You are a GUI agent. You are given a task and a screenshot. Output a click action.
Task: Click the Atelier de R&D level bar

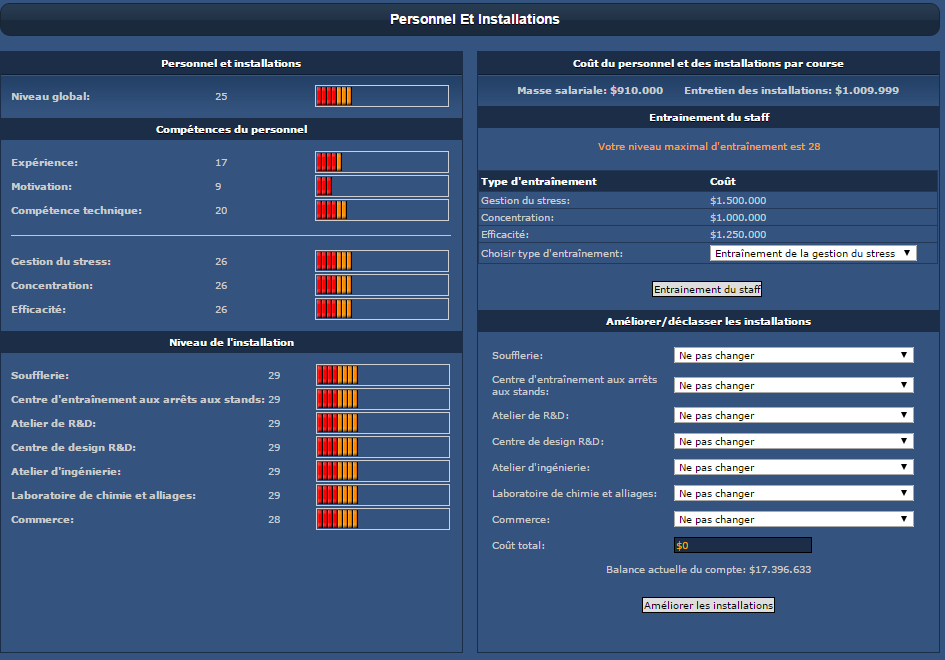tap(383, 423)
